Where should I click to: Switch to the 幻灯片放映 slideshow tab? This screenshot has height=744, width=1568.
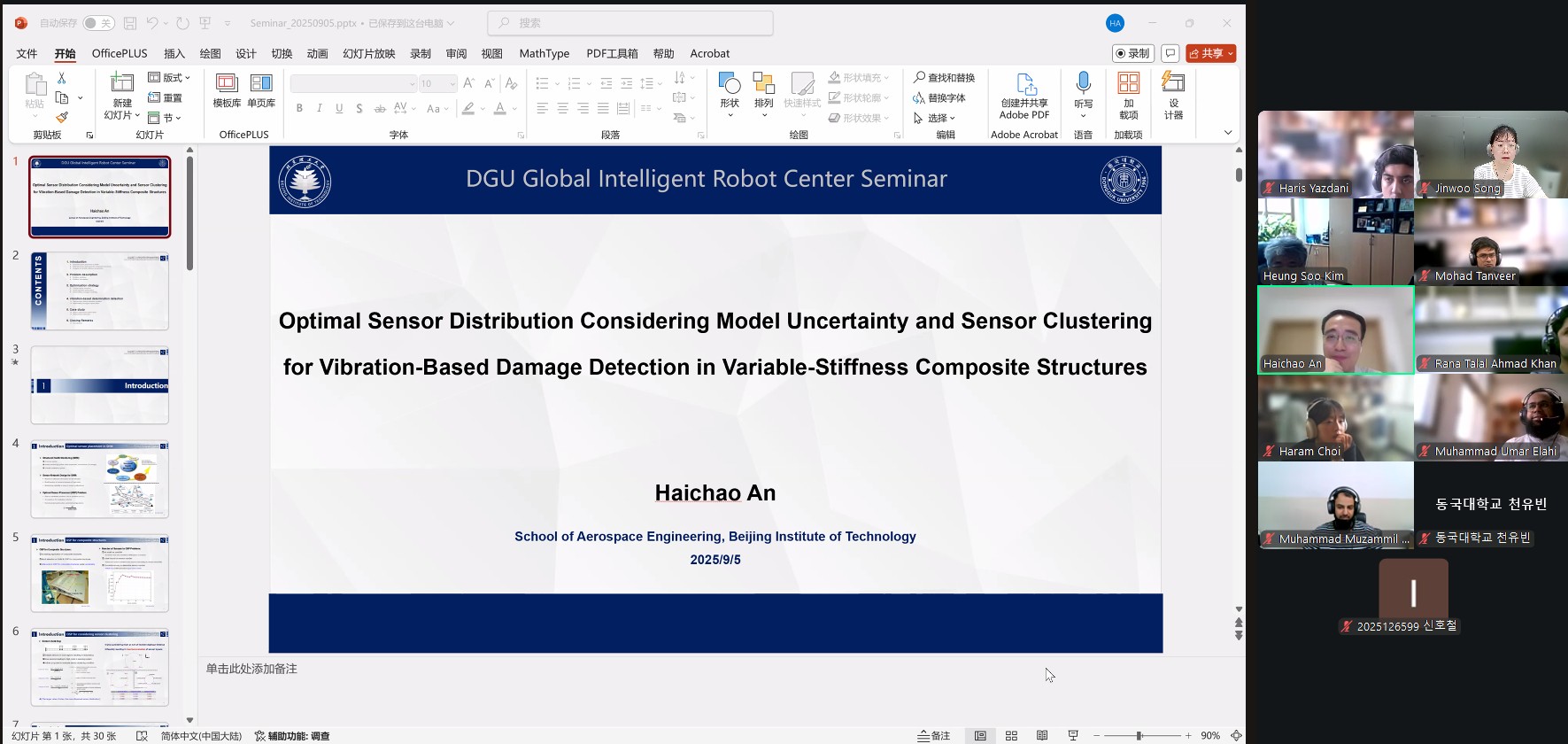(x=368, y=53)
